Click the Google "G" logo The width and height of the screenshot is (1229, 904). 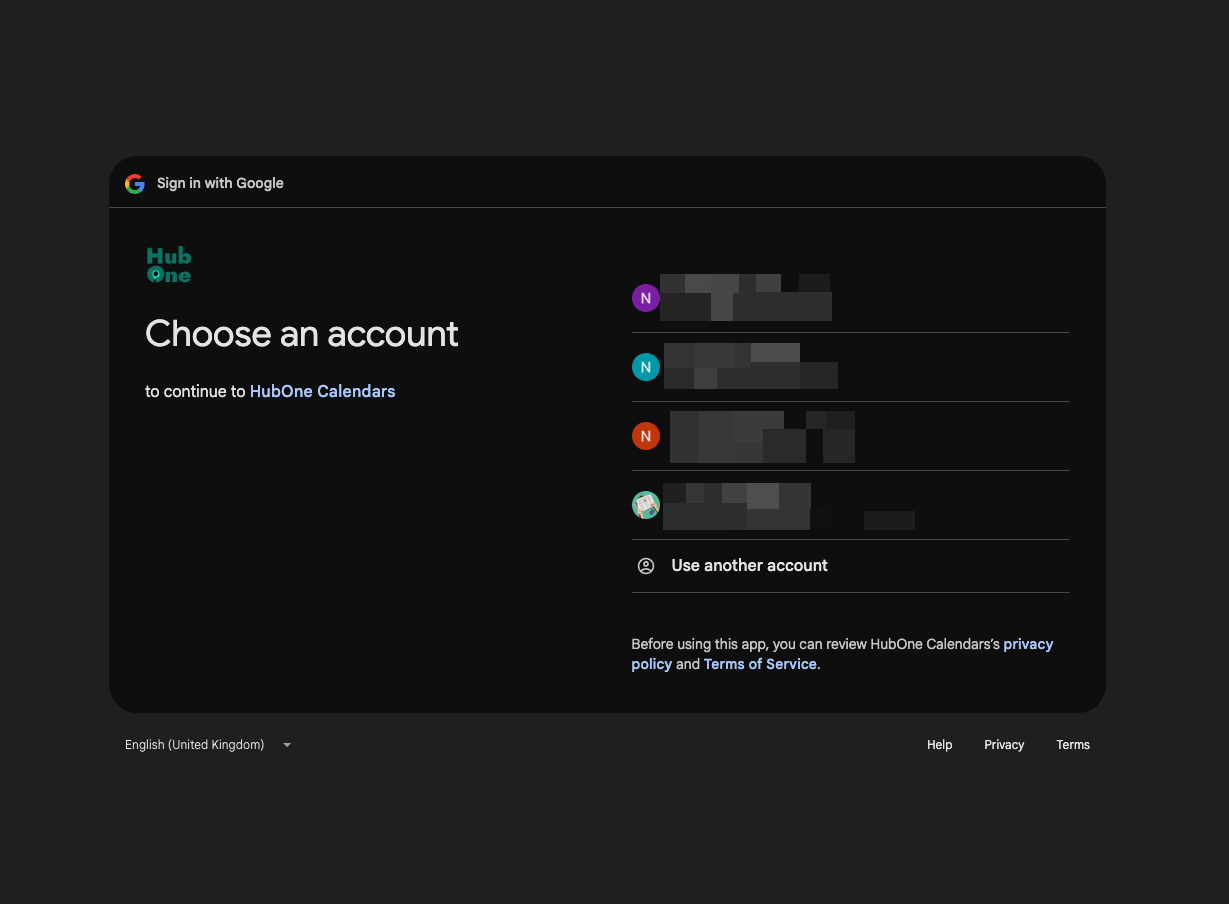[x=135, y=183]
